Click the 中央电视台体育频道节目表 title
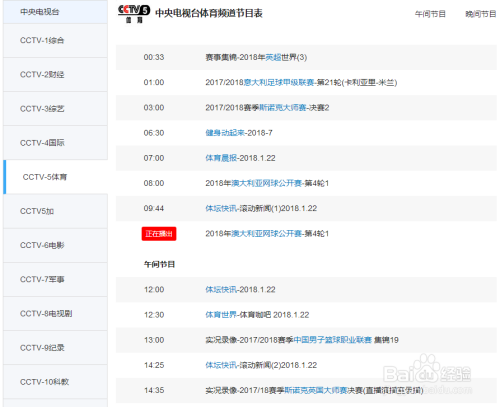Image resolution: width=500 pixels, height=407 pixels. pos(209,13)
